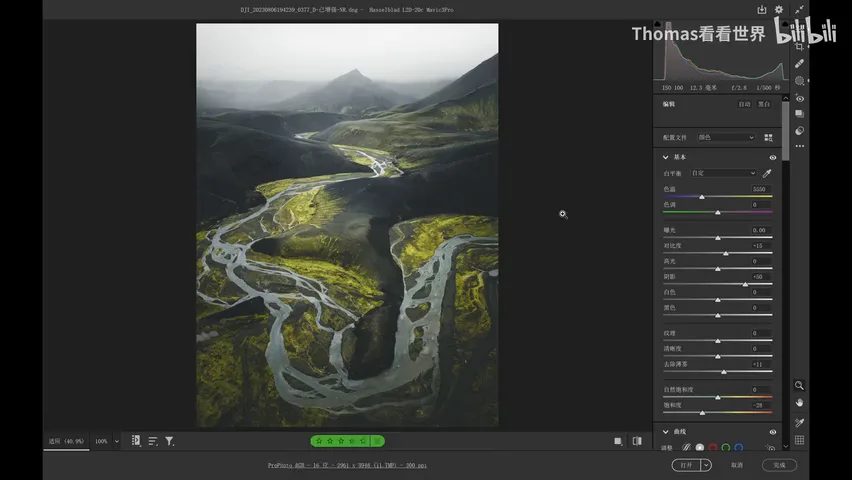Click the river landscape photo preview
Screen dimensions: 852x480
pos(347,225)
